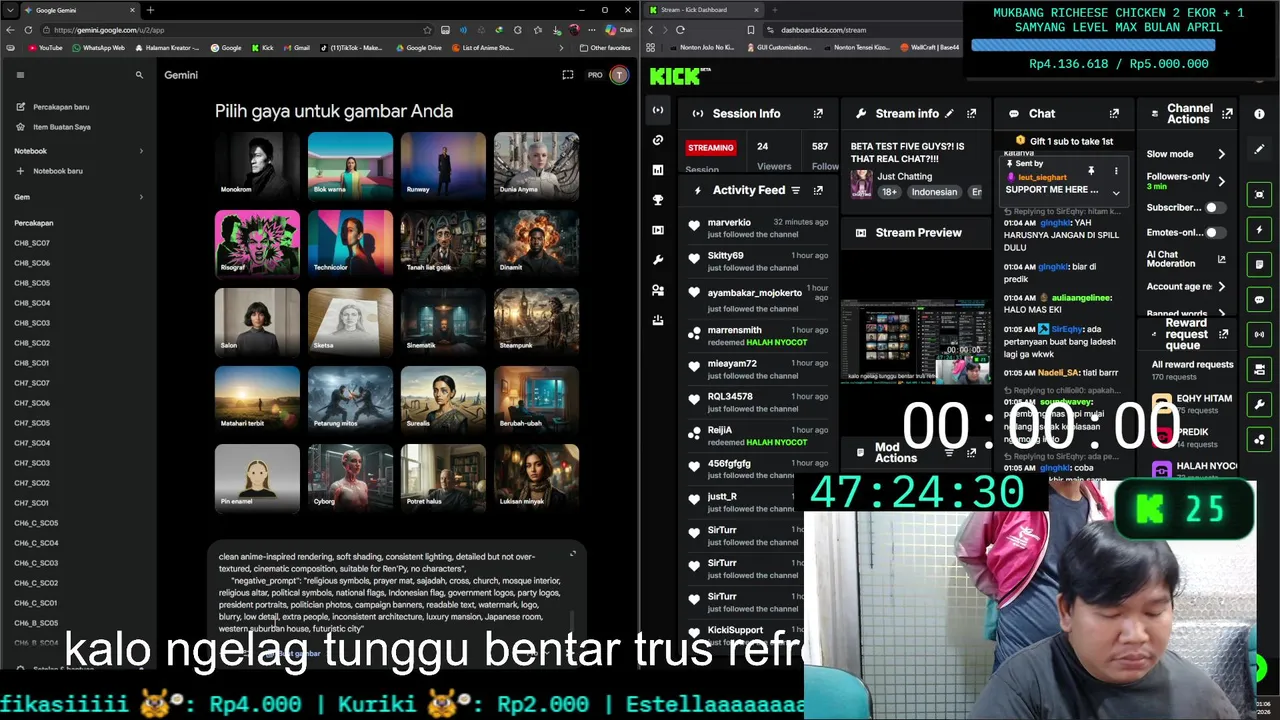Expand Account age restriction settings
The image size is (1280, 720).
[x=1221, y=286]
